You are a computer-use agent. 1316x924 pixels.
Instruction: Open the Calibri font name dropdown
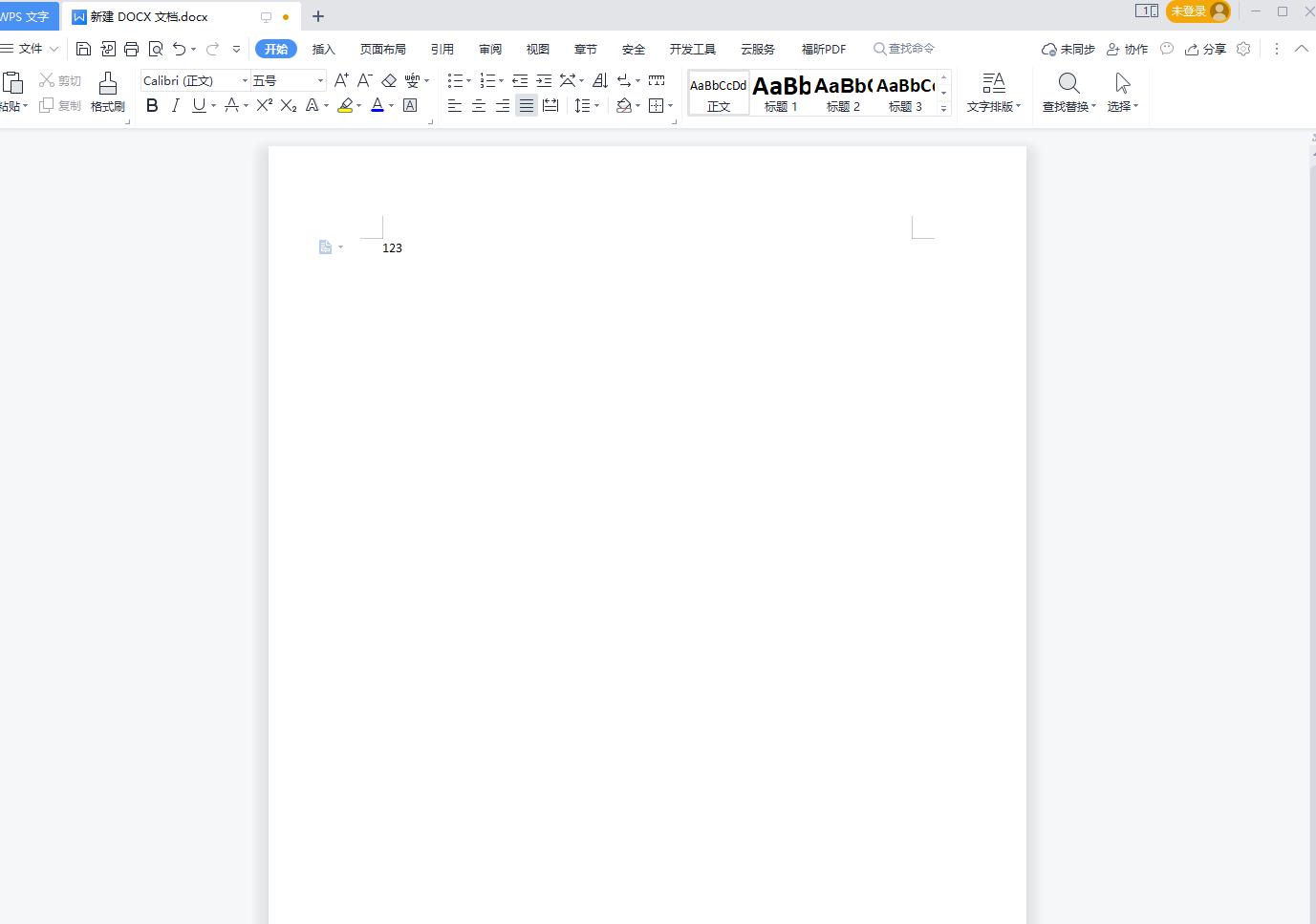[245, 80]
